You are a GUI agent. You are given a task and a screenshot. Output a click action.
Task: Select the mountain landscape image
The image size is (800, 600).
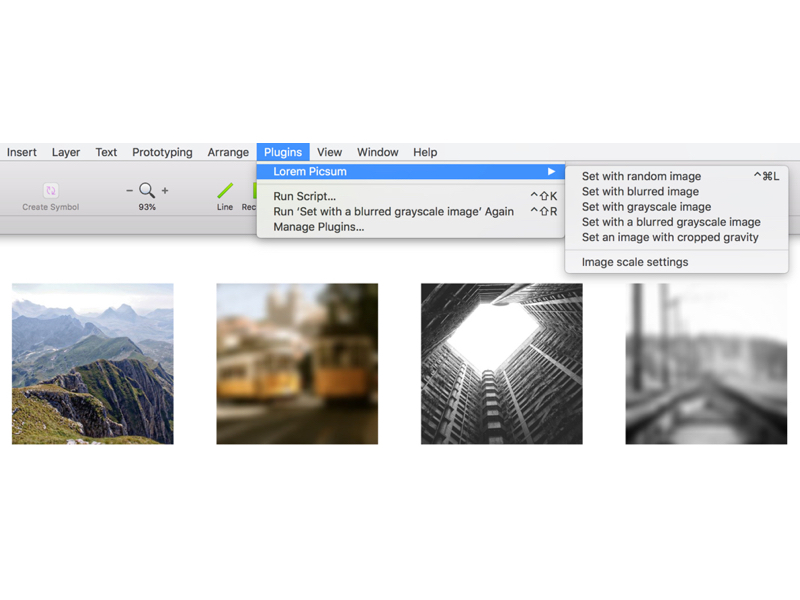pos(93,364)
